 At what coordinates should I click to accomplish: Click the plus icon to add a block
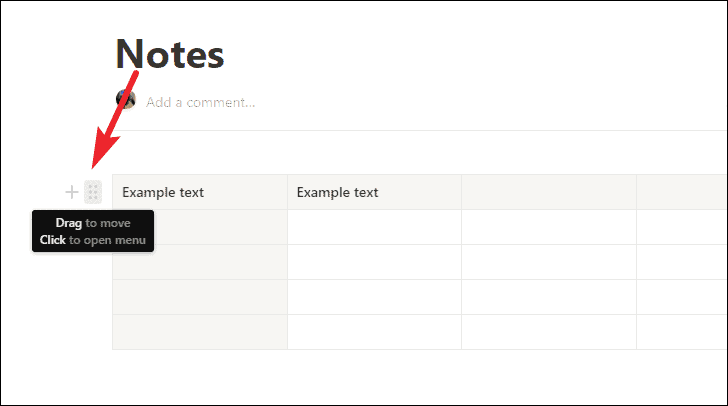point(71,192)
